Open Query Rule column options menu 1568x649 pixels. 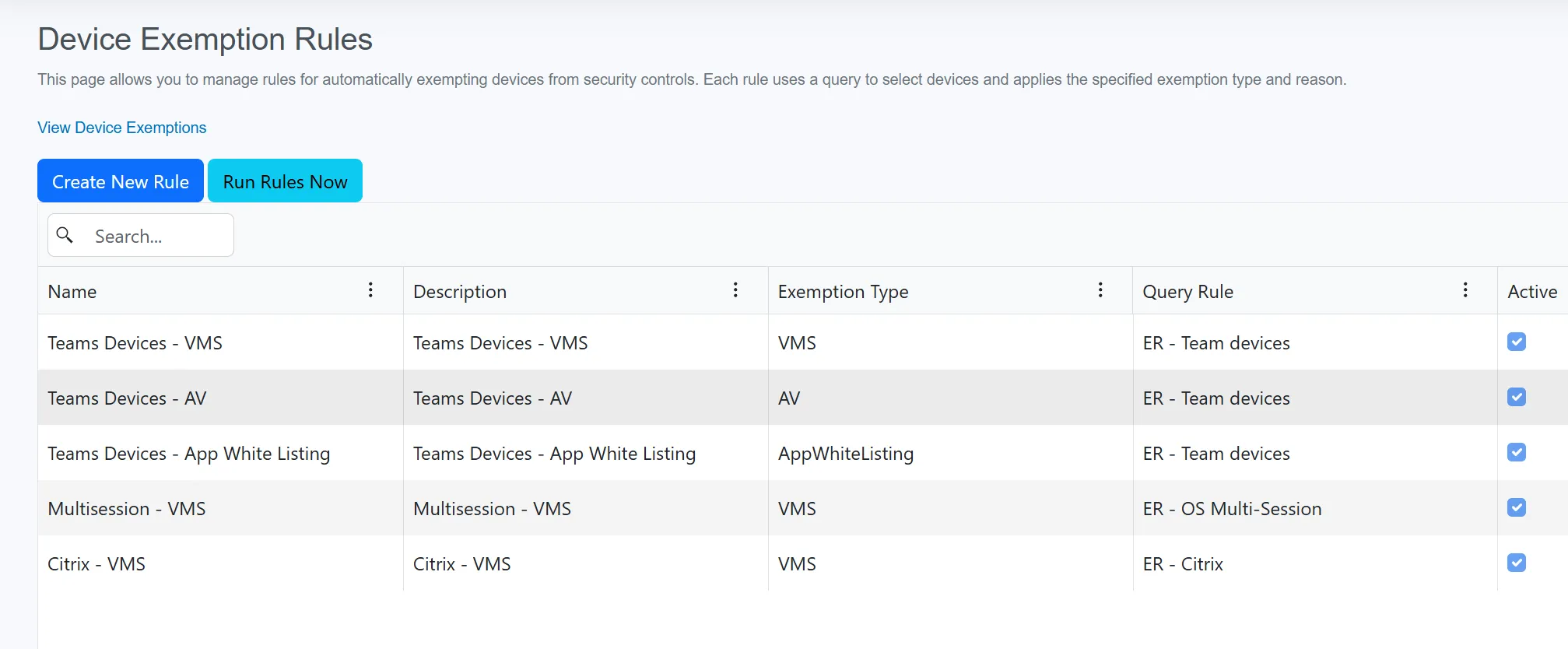click(x=1465, y=290)
